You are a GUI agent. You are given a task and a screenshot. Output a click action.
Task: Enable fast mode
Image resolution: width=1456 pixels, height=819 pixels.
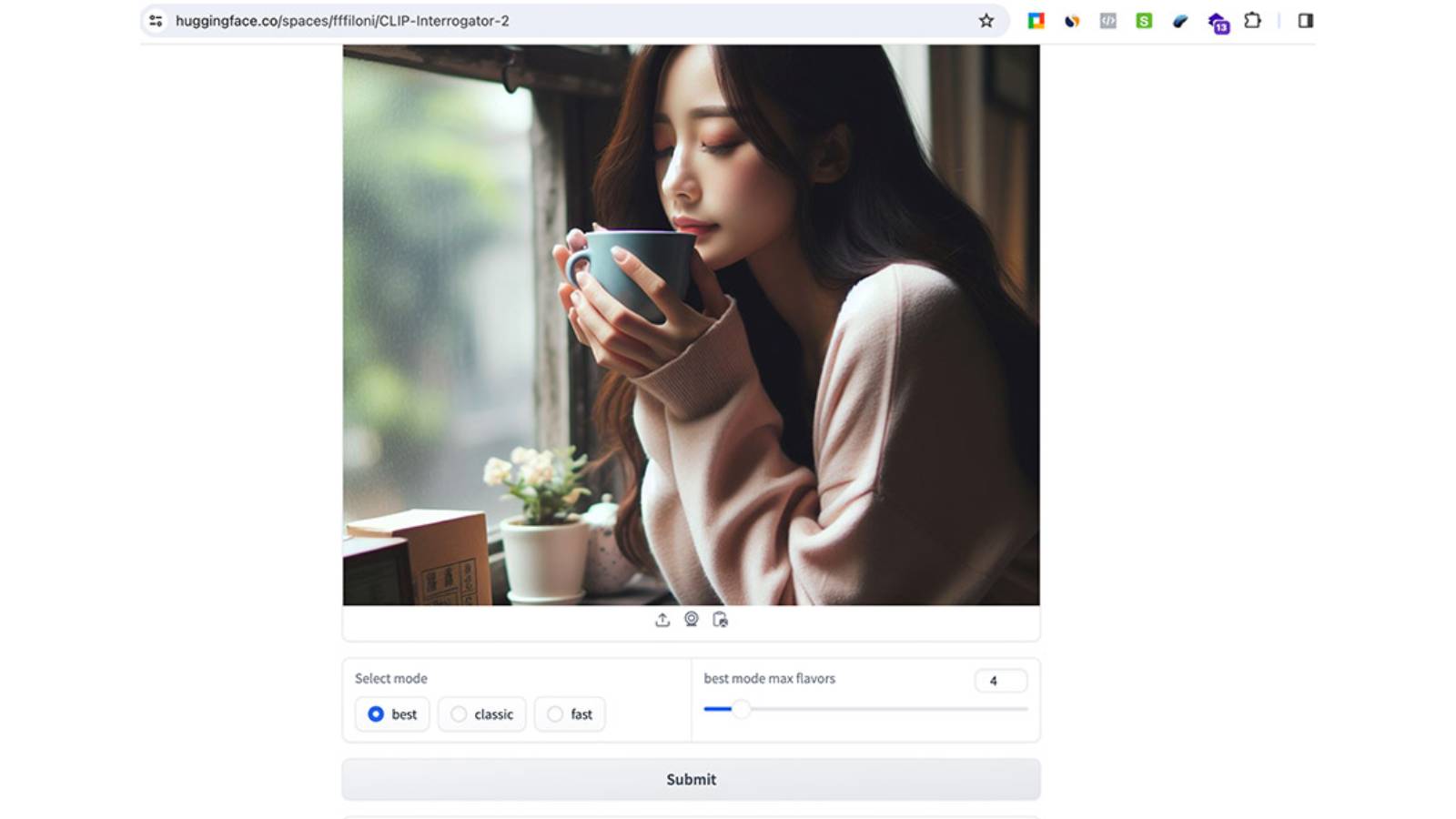pos(553,714)
